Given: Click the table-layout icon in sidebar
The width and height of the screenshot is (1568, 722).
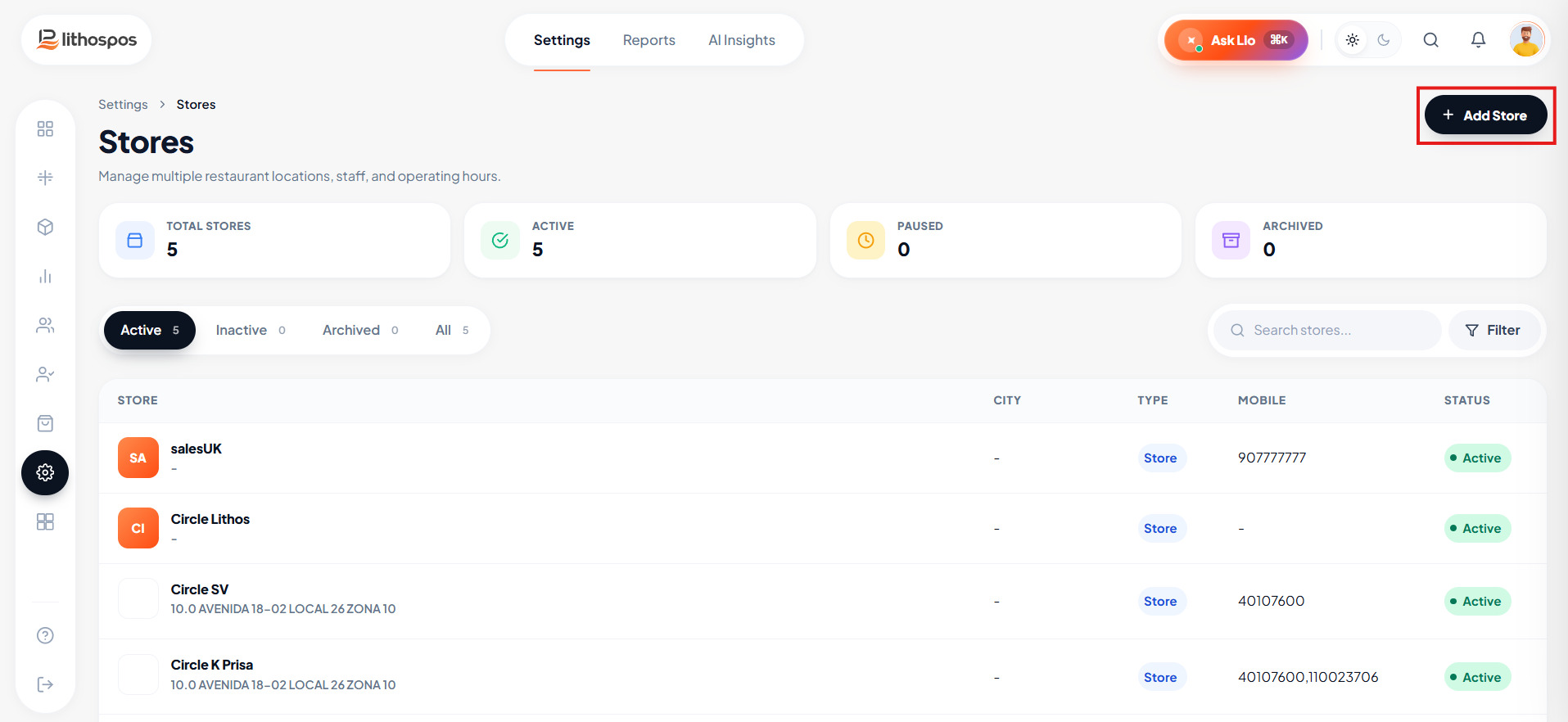Looking at the screenshot, I should [45, 178].
